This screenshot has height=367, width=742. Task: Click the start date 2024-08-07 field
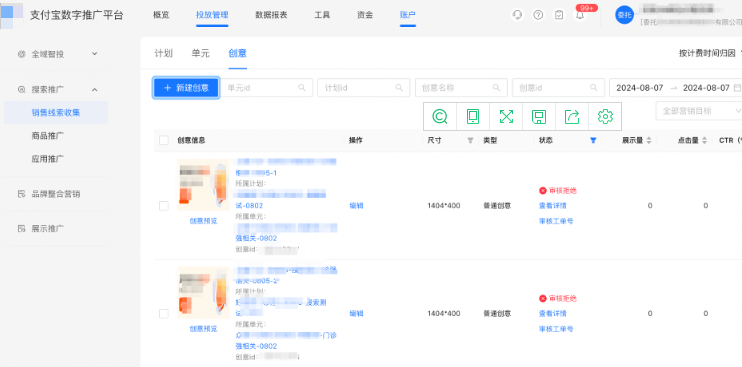point(640,88)
